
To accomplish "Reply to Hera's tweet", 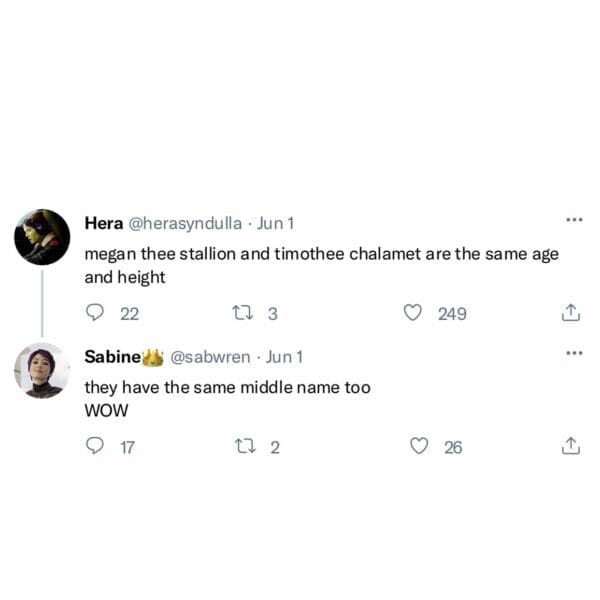I will [96, 313].
